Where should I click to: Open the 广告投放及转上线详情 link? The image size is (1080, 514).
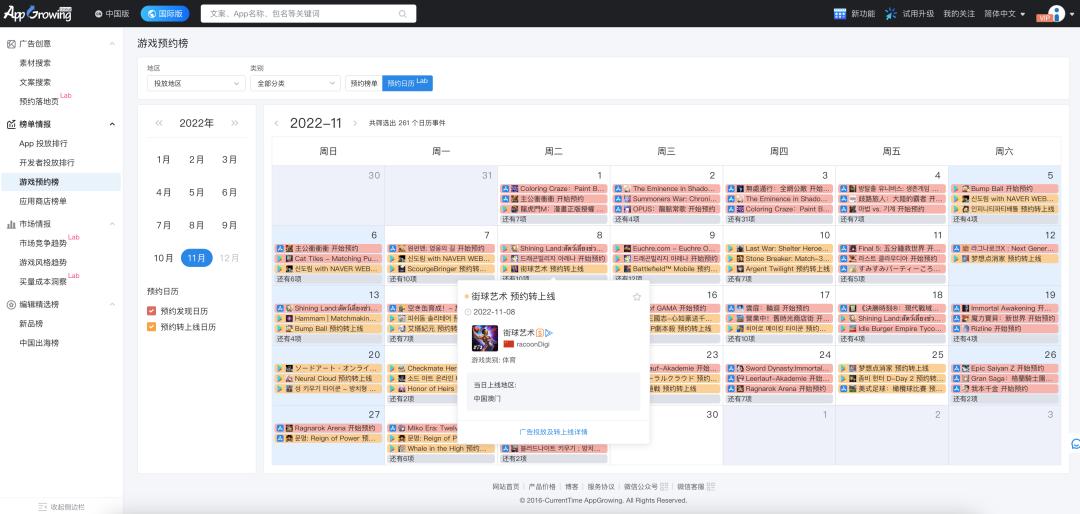coord(553,432)
